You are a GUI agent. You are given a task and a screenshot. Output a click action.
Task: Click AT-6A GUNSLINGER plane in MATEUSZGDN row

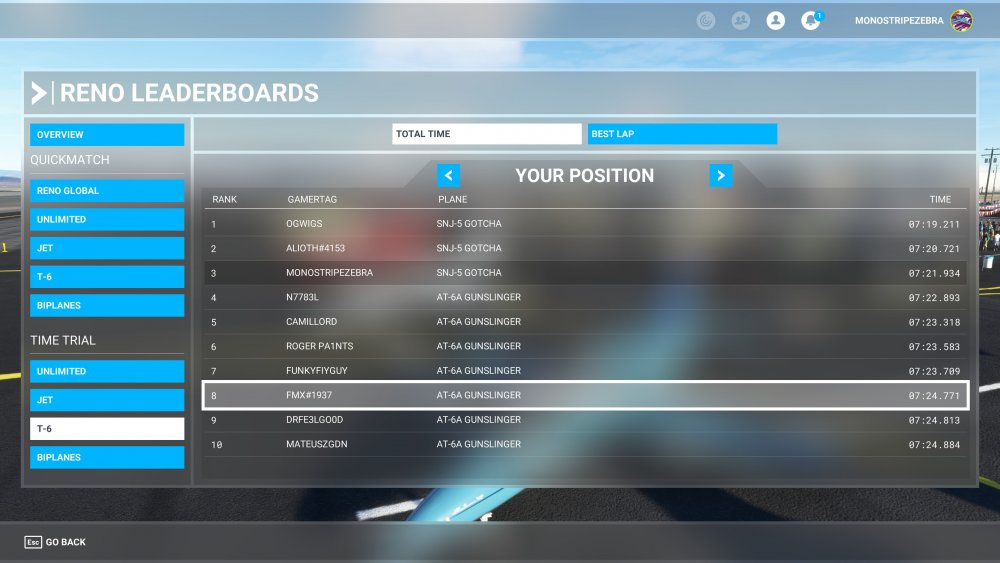click(478, 444)
